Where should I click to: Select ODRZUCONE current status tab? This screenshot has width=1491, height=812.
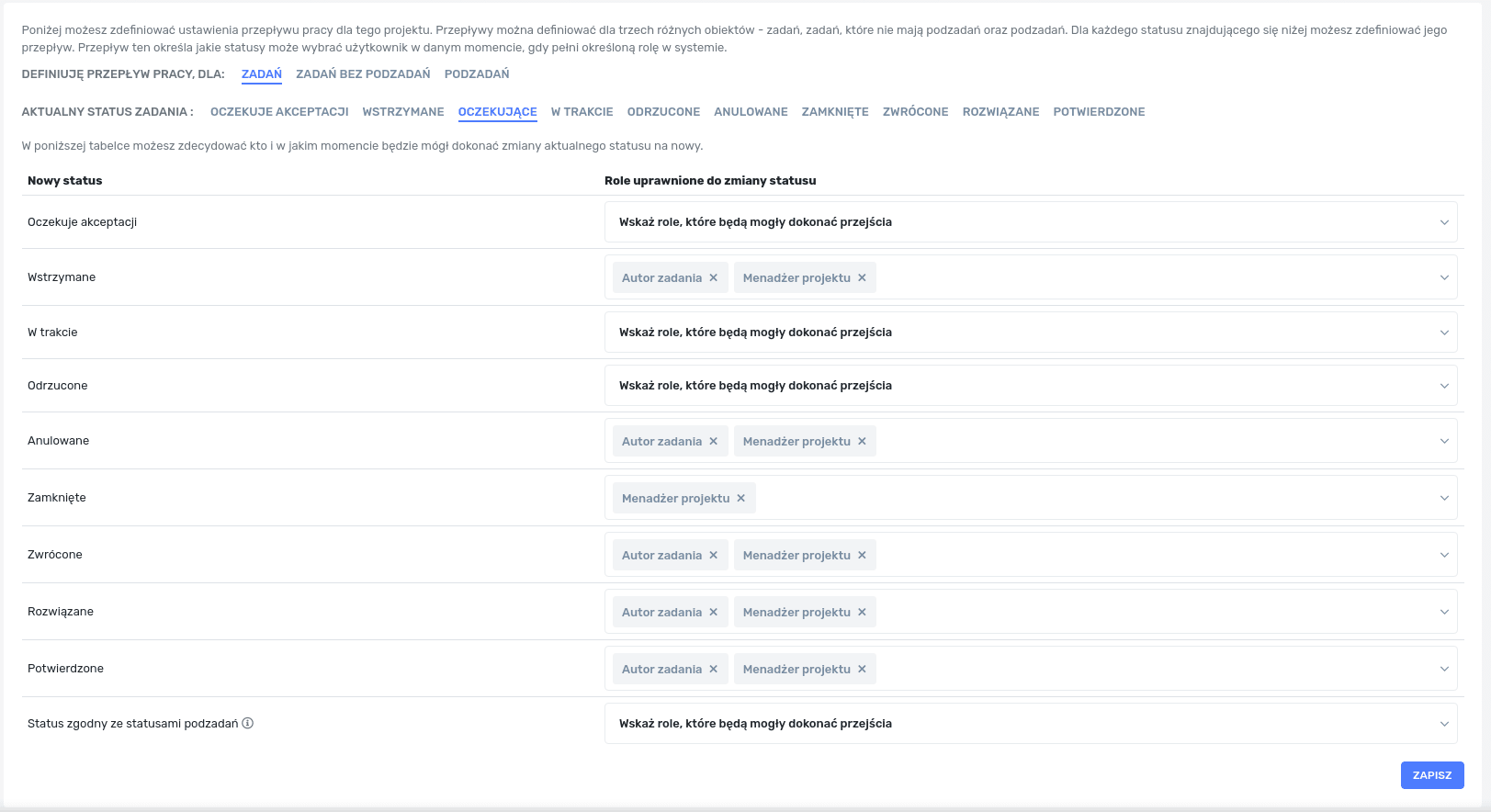point(663,112)
